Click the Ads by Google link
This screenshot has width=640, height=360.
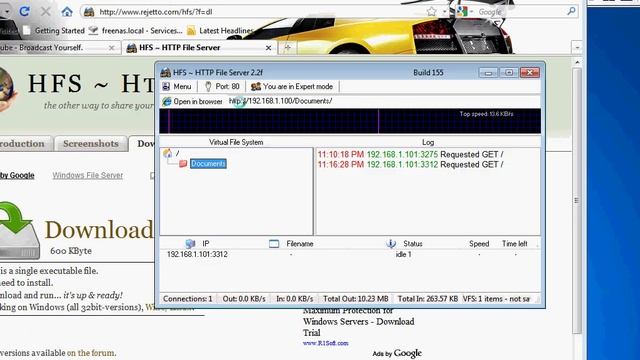[x=397, y=353]
